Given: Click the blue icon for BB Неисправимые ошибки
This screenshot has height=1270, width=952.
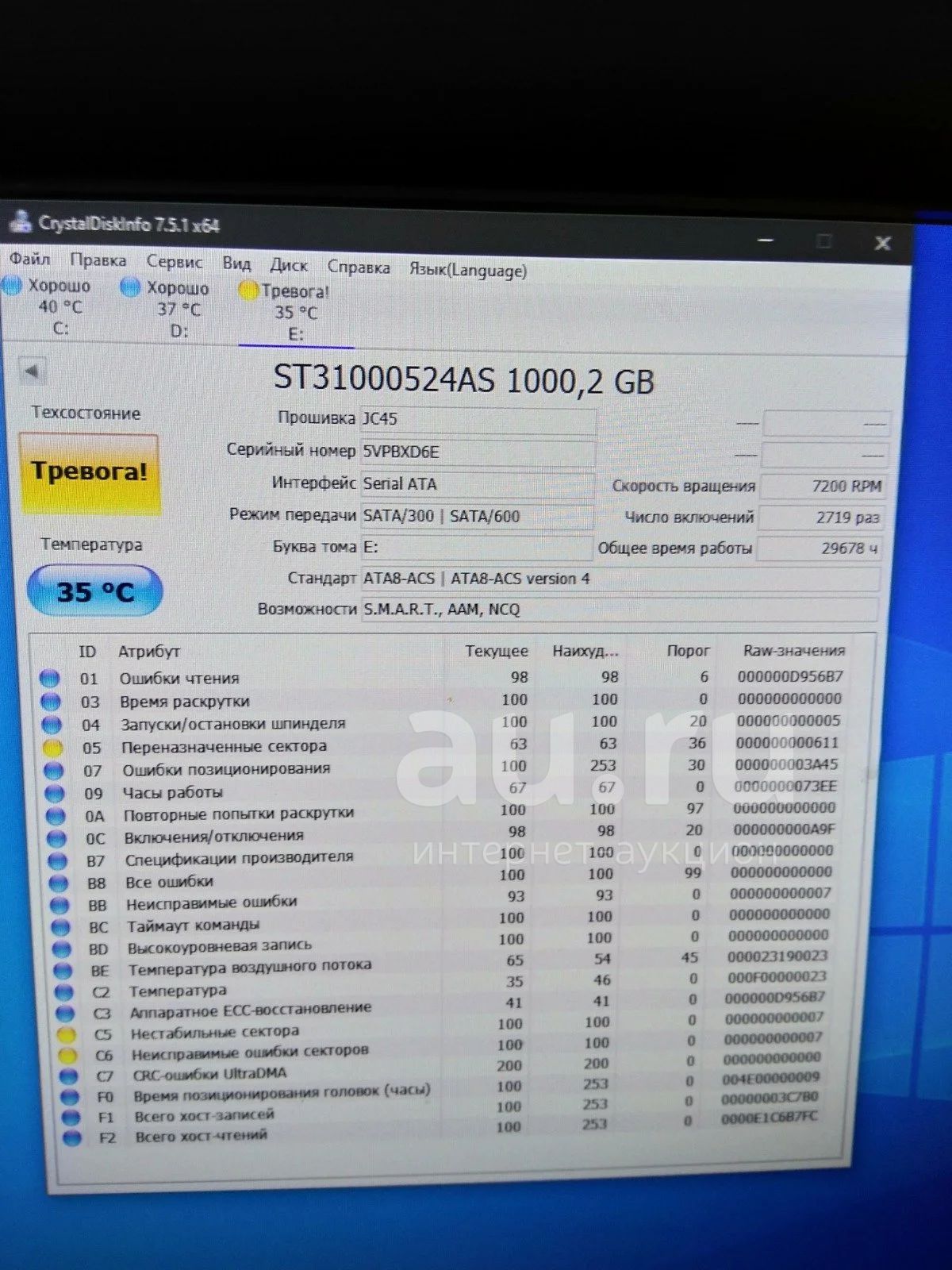Looking at the screenshot, I should (x=60, y=905).
